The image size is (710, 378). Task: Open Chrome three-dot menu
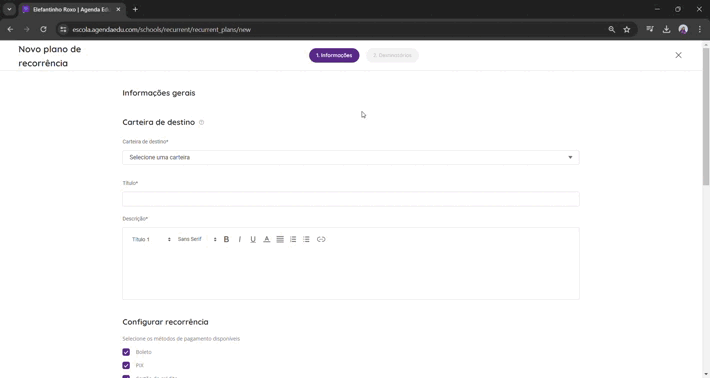700,29
